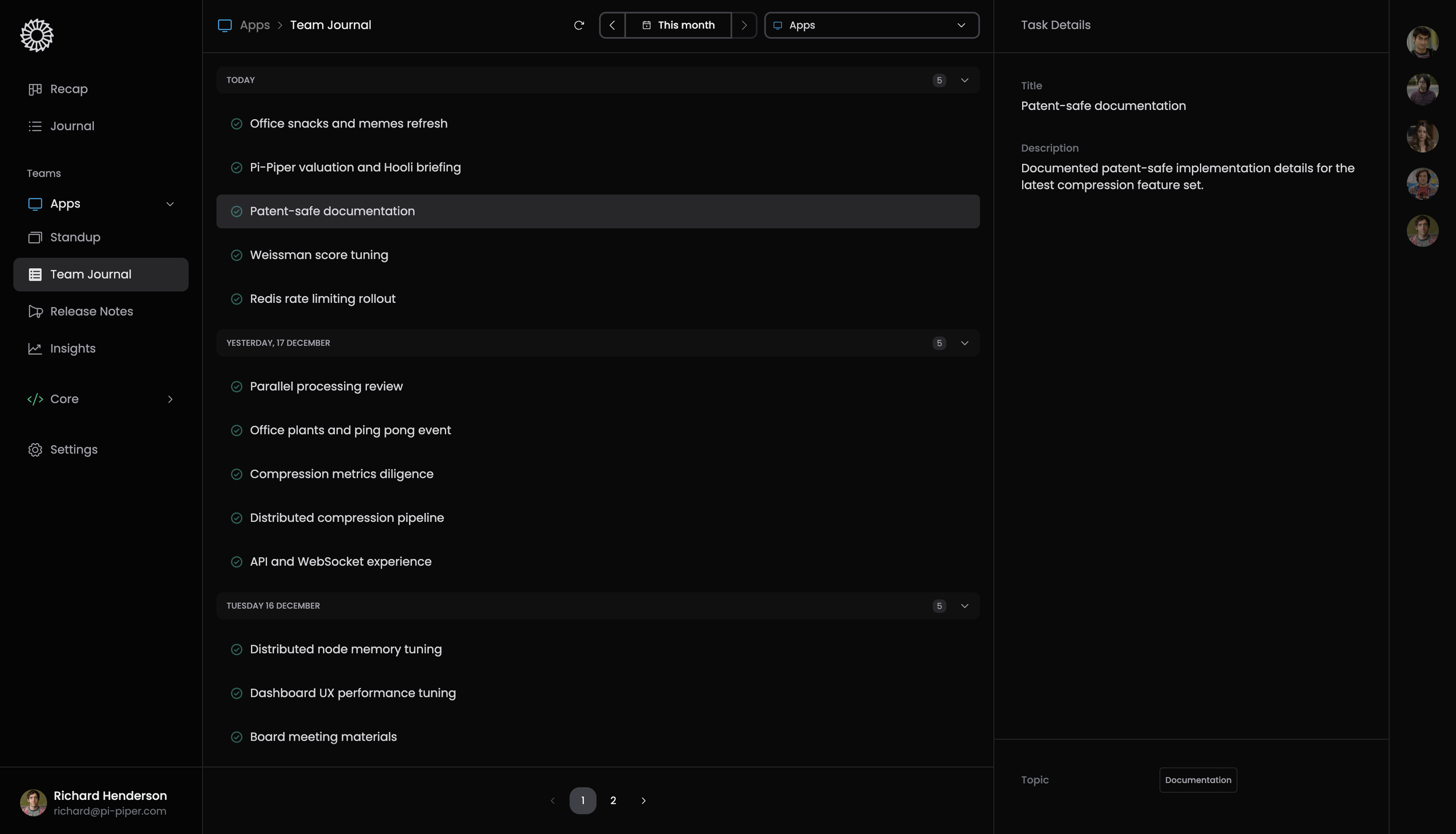The width and height of the screenshot is (1456, 834).
Task: Click the top team member avatar
Action: (x=1422, y=42)
